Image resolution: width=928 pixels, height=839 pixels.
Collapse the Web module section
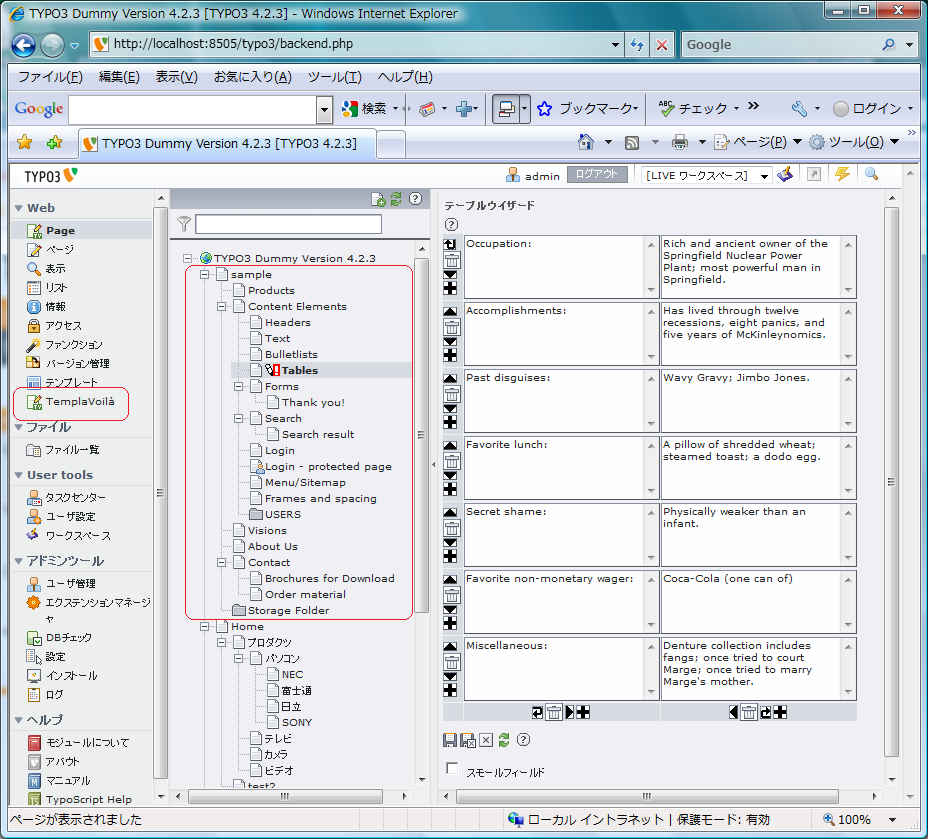[19, 208]
